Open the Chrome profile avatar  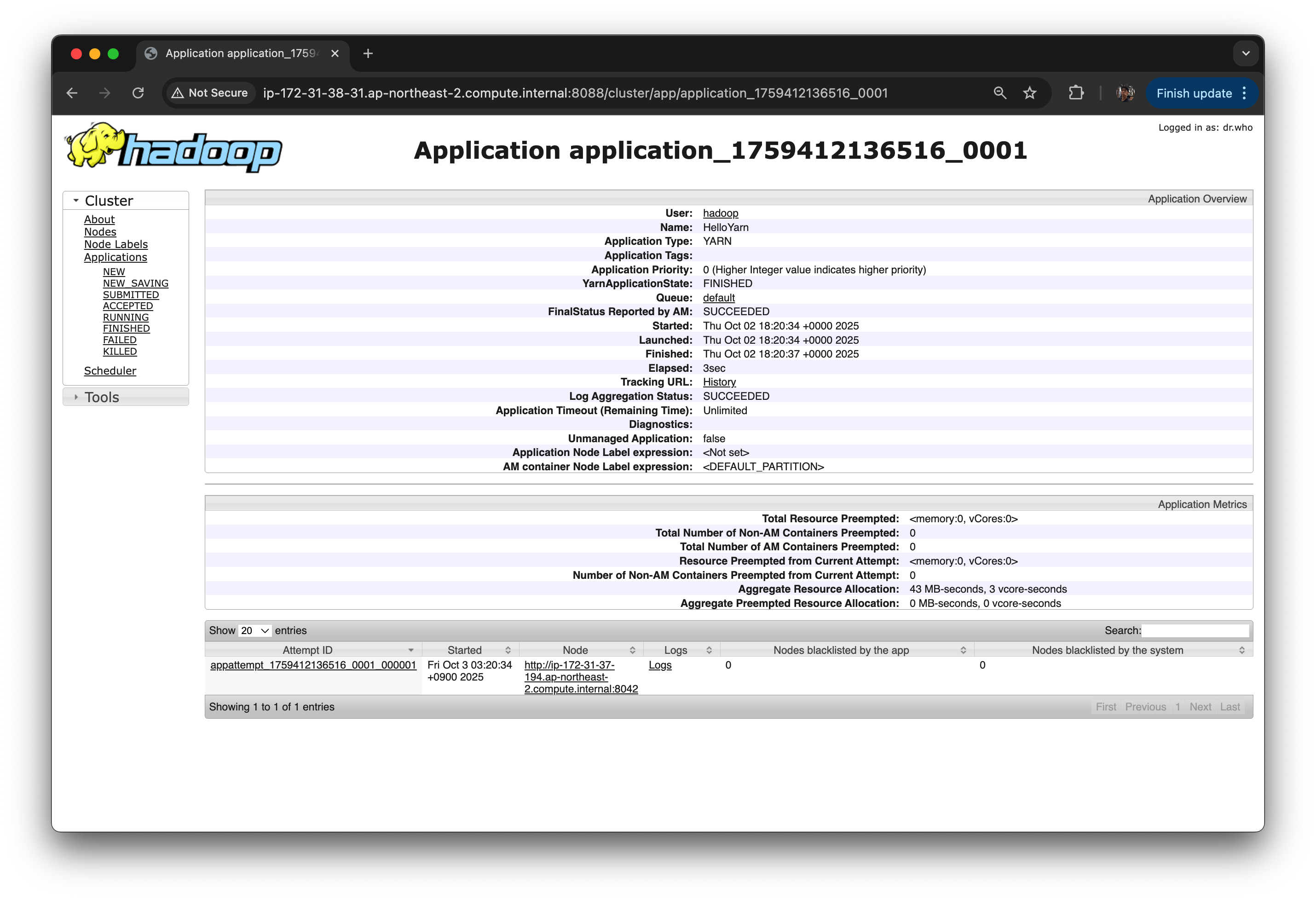coord(1125,93)
